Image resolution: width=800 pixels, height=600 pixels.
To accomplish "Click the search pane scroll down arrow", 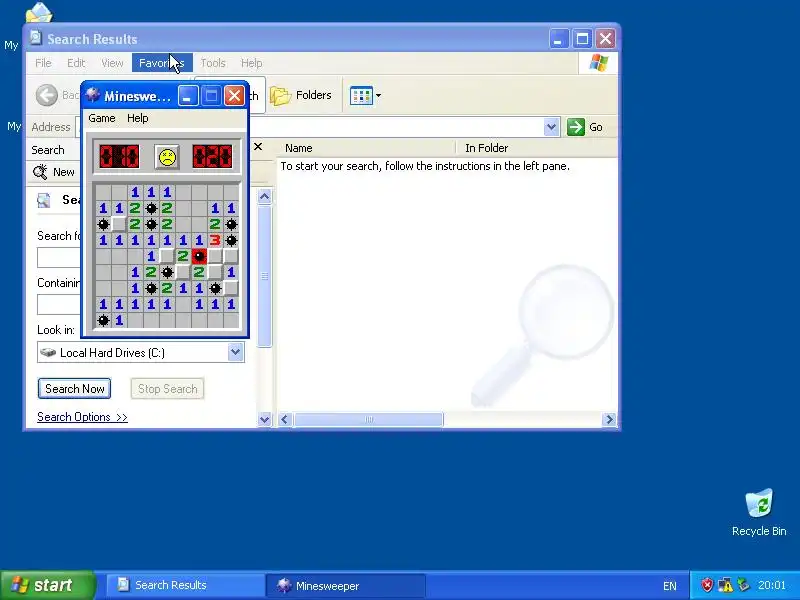I will [264, 420].
